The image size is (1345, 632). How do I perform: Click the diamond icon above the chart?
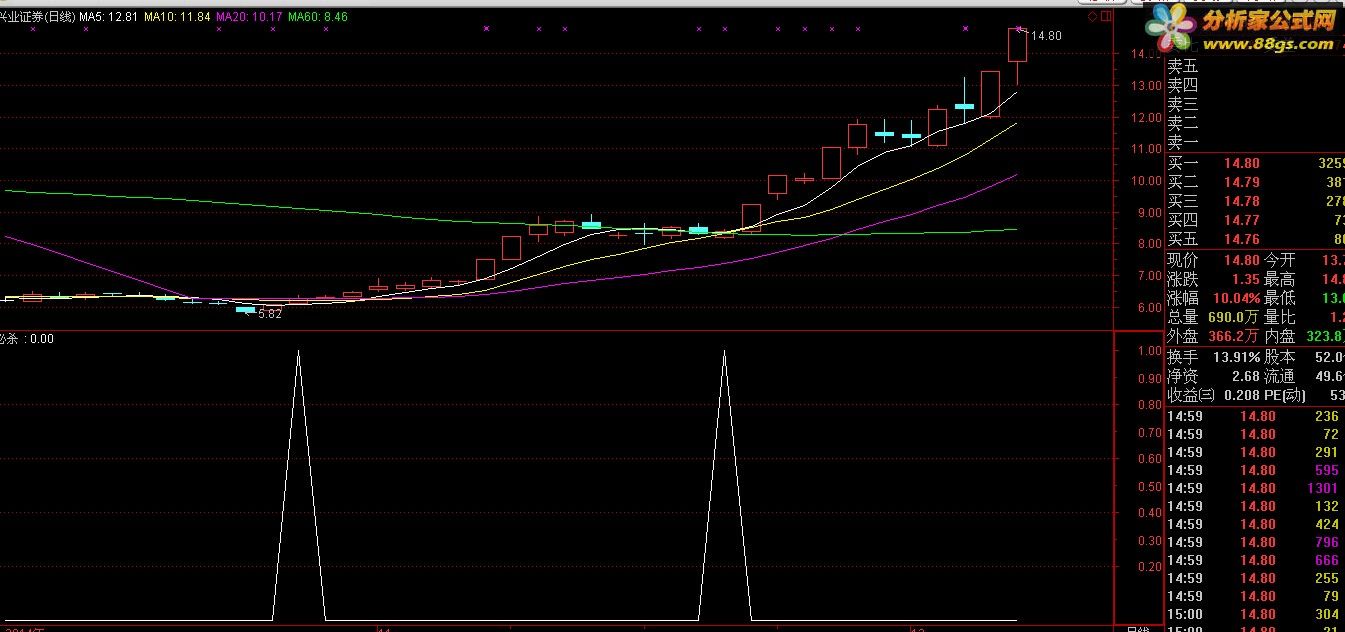click(x=1093, y=17)
